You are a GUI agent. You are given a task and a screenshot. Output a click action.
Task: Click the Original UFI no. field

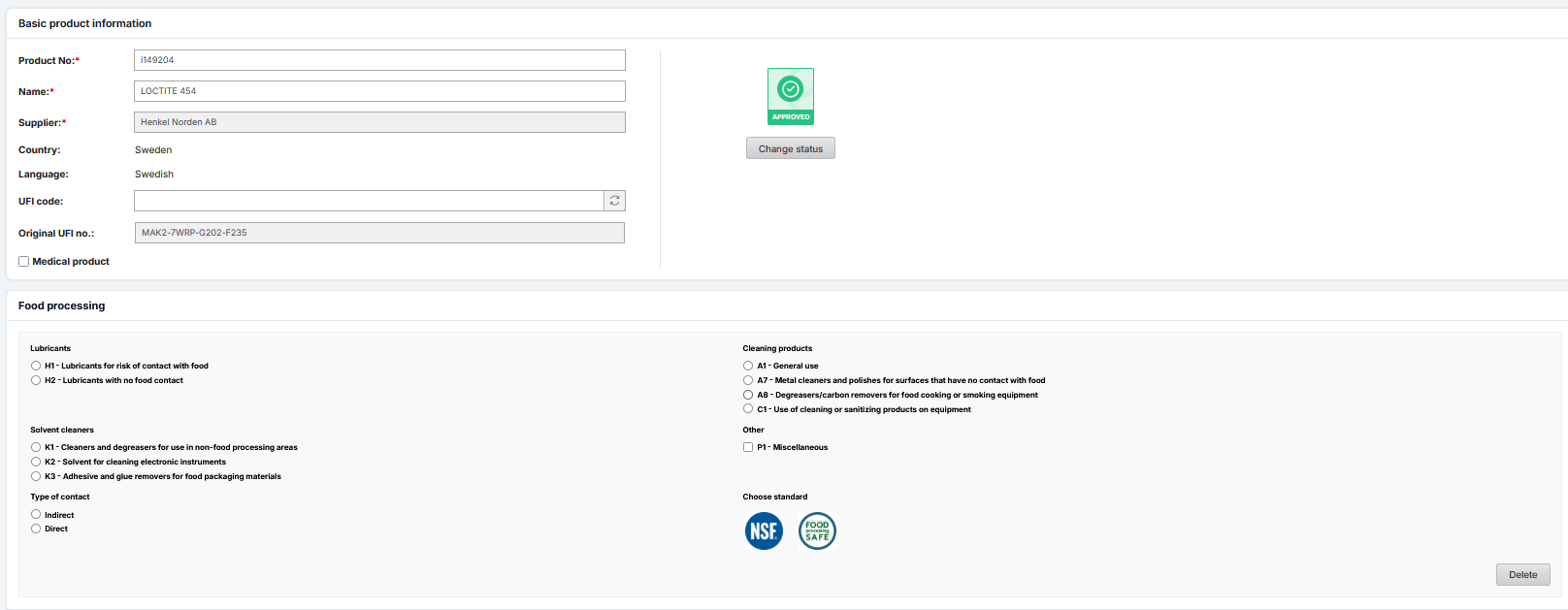pyautogui.click(x=379, y=233)
